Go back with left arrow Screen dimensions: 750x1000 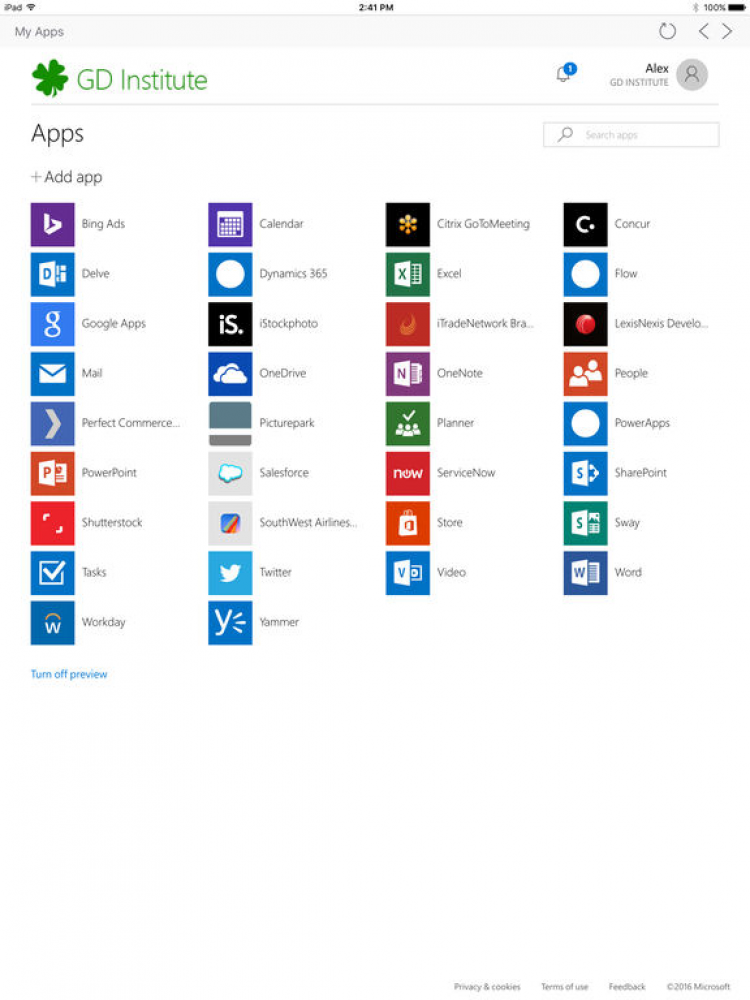[703, 31]
